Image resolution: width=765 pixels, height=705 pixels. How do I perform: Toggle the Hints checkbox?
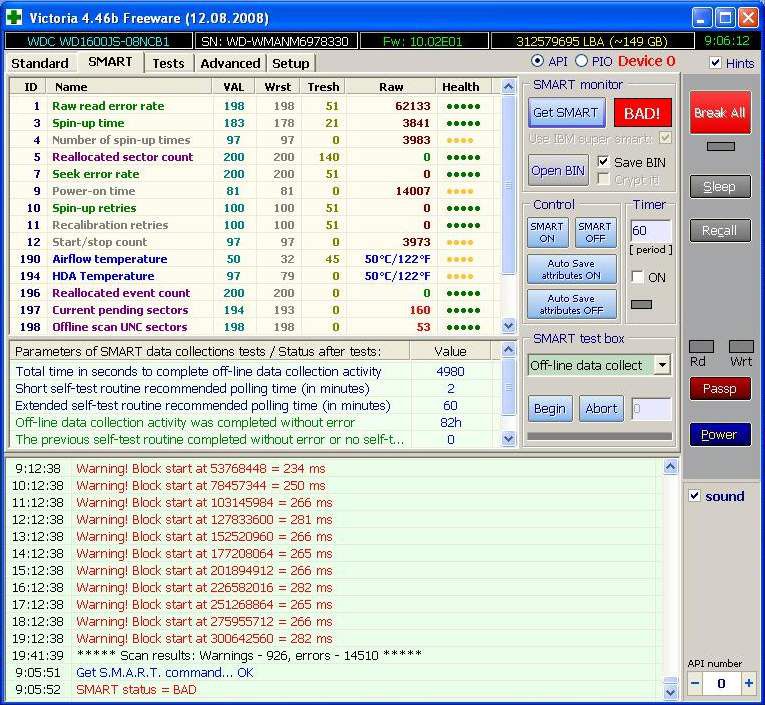pyautogui.click(x=715, y=62)
